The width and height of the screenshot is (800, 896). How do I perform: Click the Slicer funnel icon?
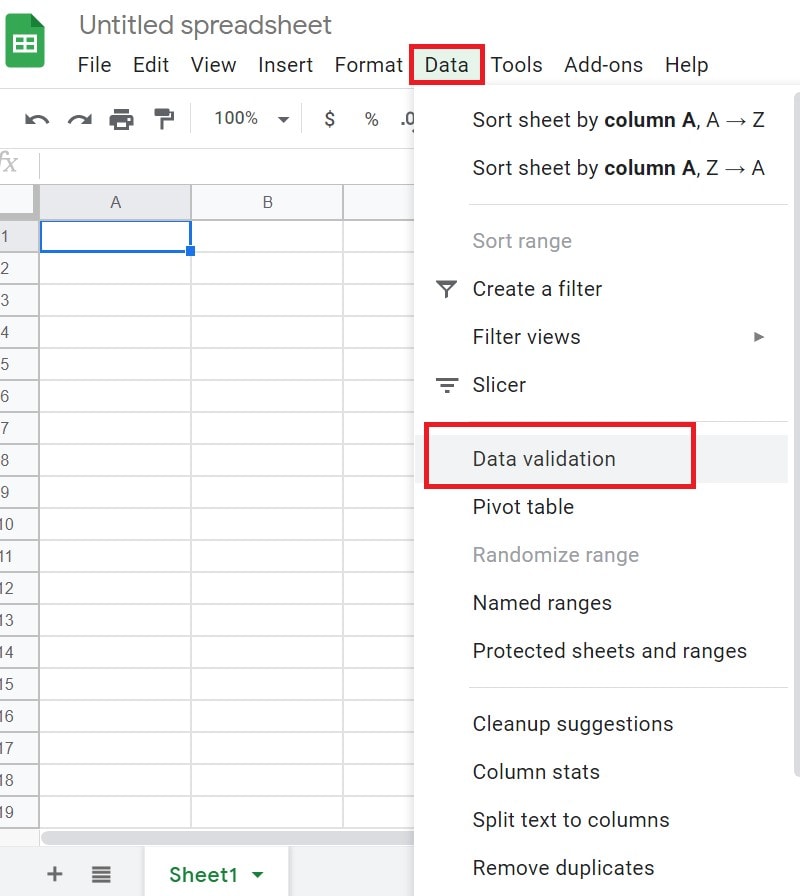click(x=446, y=385)
